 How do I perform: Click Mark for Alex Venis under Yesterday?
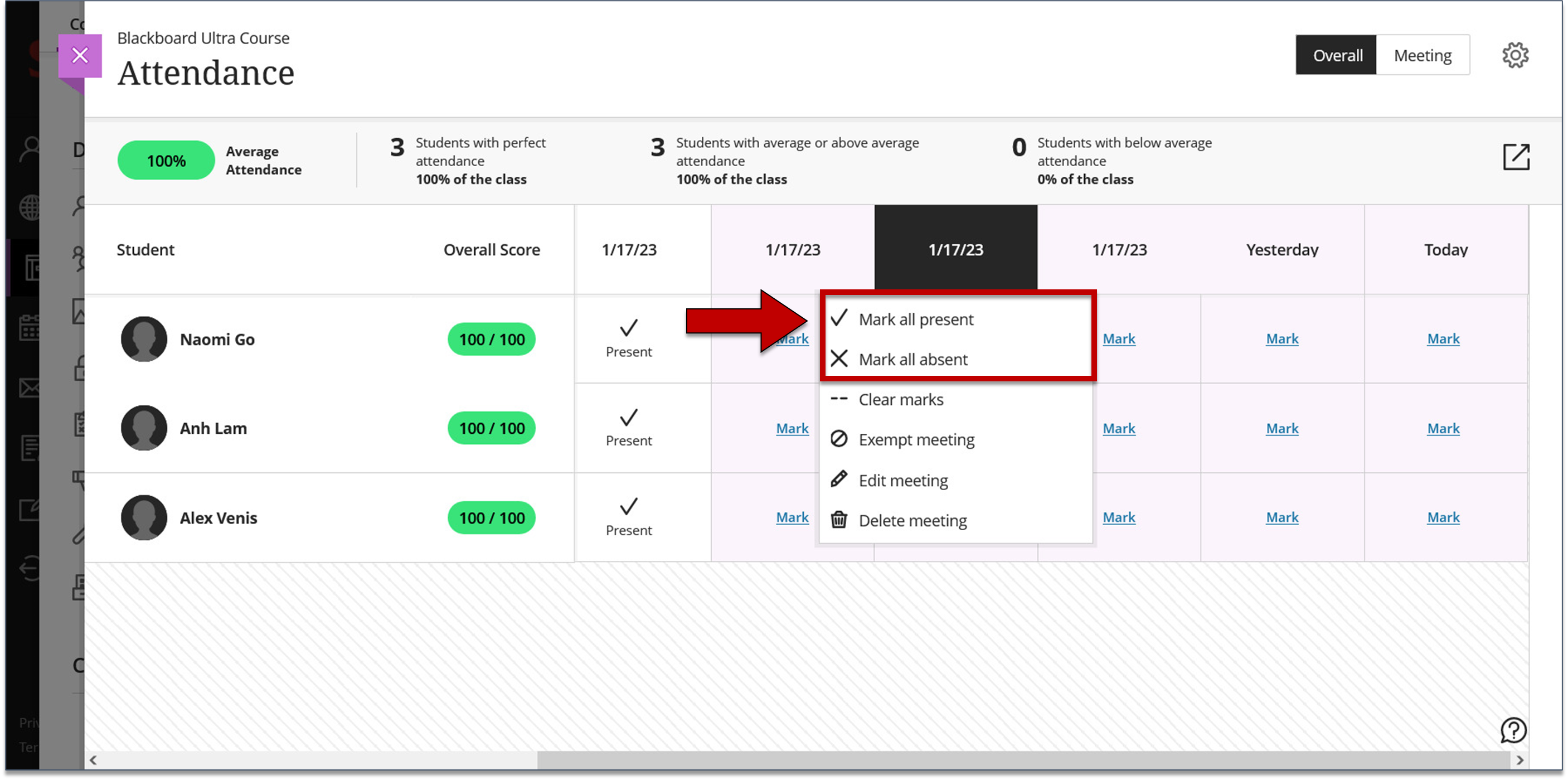[x=1282, y=517]
